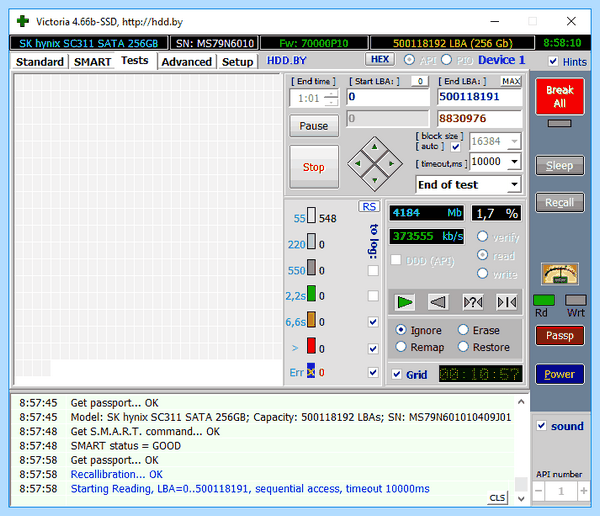Click the RS reset statistics icon

click(369, 207)
